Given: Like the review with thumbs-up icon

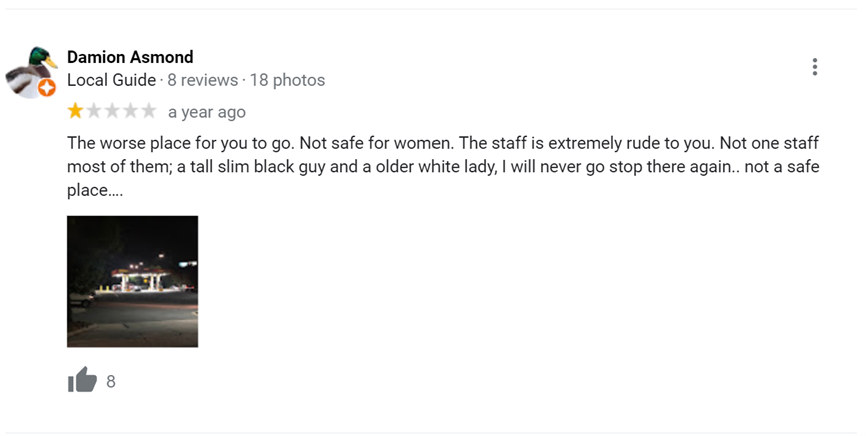Looking at the screenshot, I should pyautogui.click(x=82, y=380).
